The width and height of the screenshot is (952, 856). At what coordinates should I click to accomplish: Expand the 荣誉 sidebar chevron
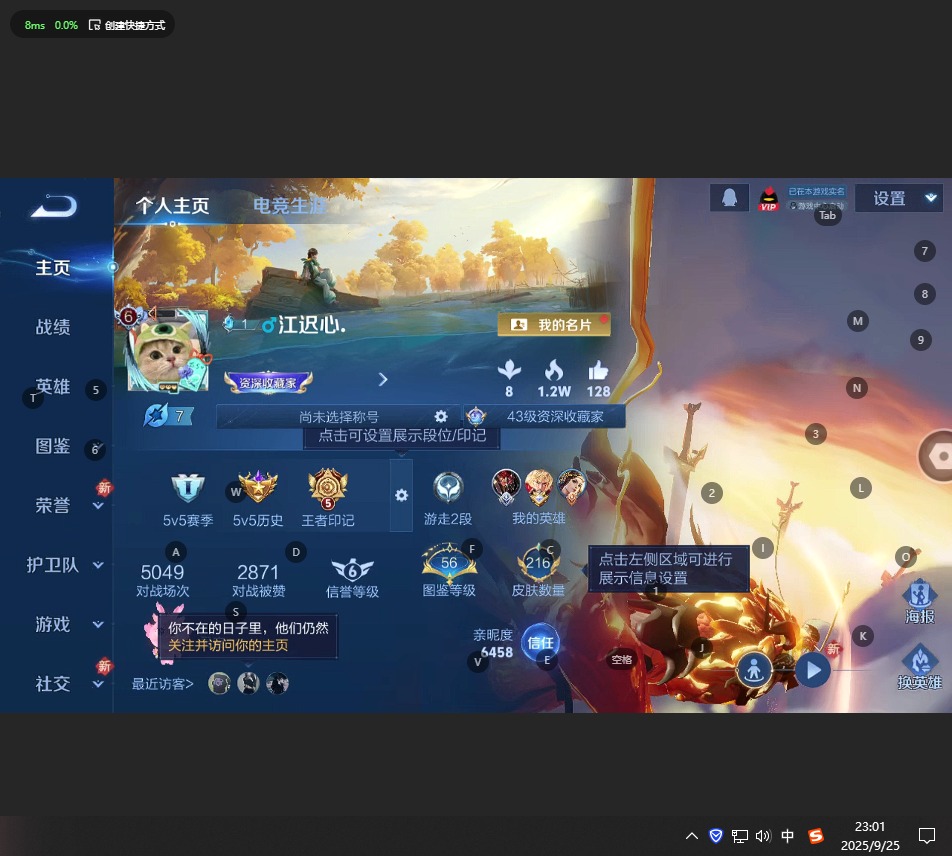pyautogui.click(x=98, y=505)
